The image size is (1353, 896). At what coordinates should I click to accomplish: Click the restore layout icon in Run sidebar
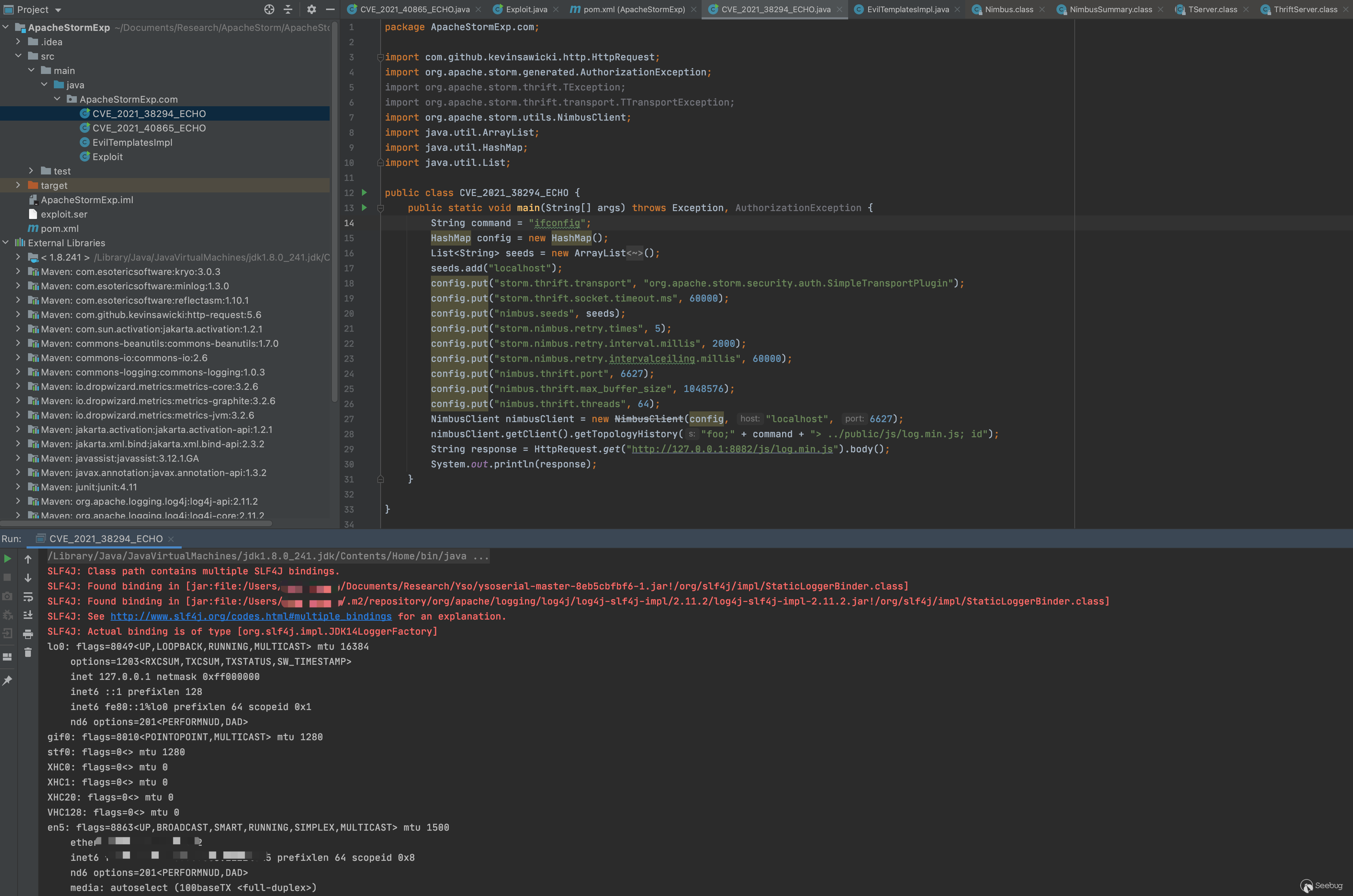[x=8, y=657]
